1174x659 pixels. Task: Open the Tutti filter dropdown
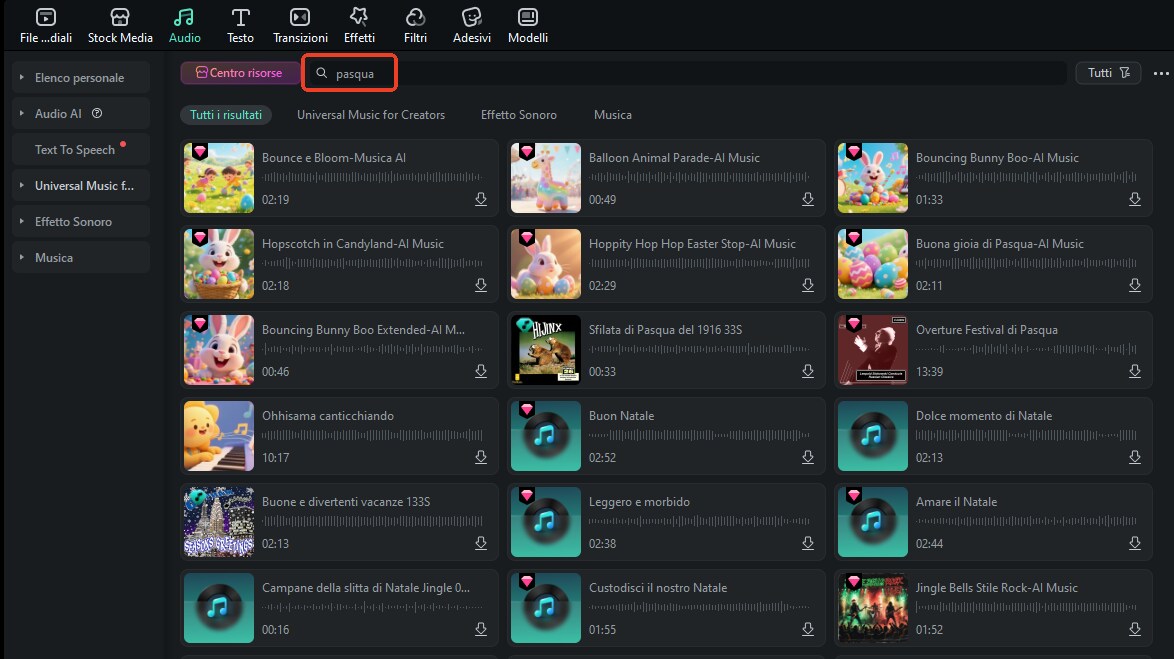pyautogui.click(x=1108, y=73)
